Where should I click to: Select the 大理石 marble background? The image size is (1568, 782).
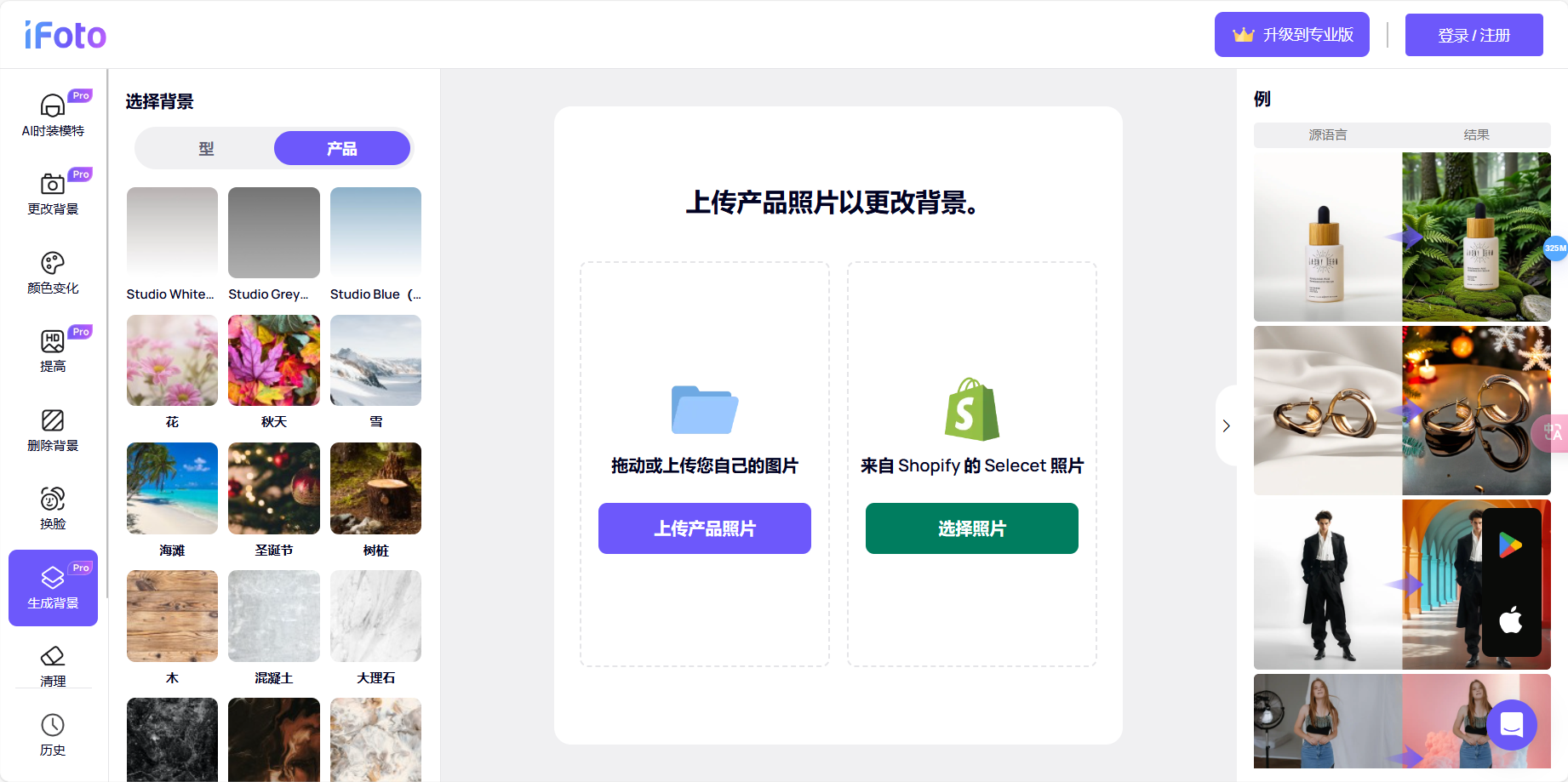375,616
